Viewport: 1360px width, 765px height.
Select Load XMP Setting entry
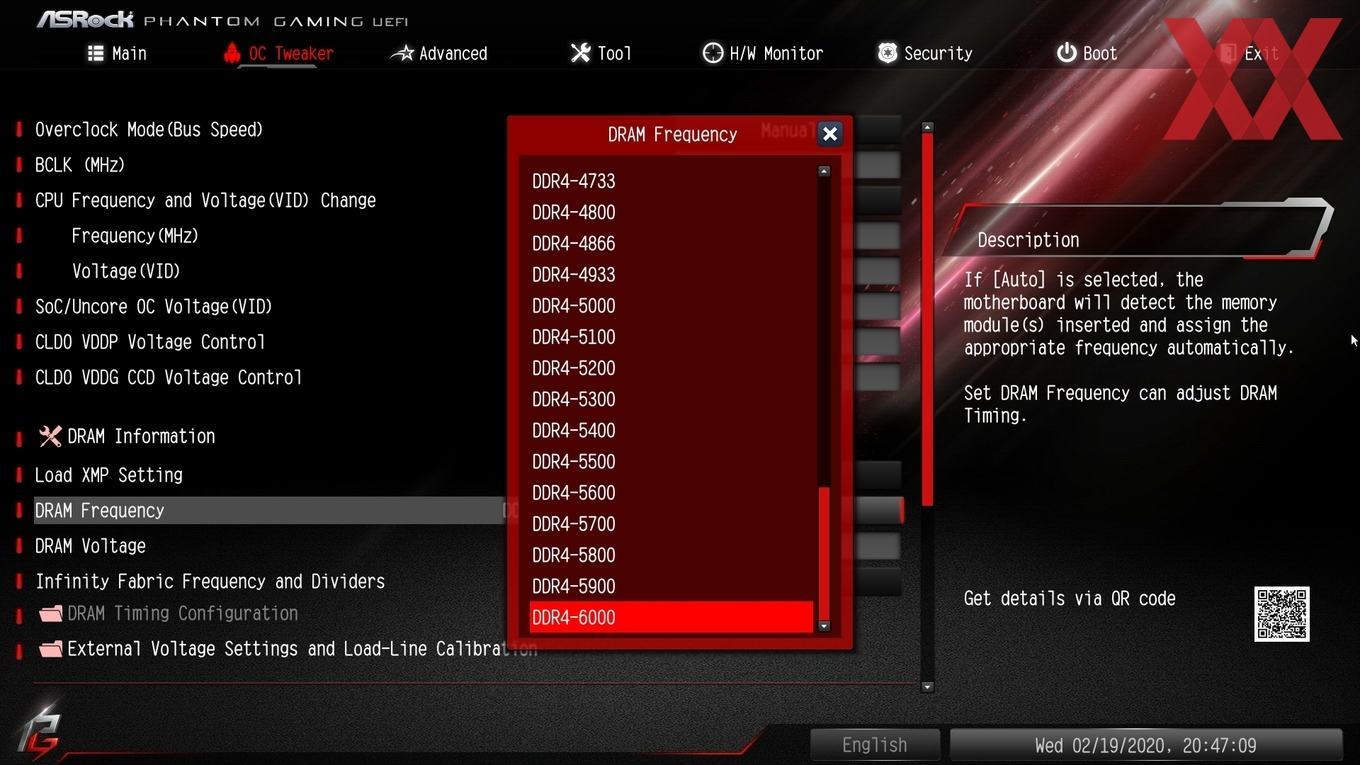(x=109, y=475)
